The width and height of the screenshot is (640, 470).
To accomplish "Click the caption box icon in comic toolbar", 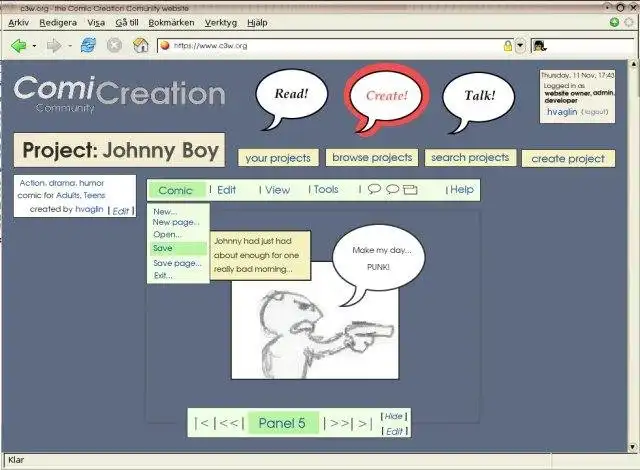I will pos(410,190).
